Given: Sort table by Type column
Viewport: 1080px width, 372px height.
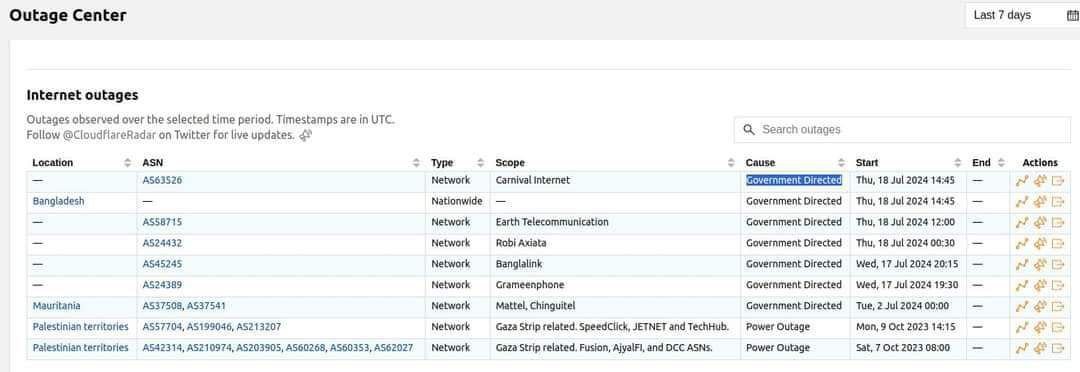Looking at the screenshot, I should [480, 163].
